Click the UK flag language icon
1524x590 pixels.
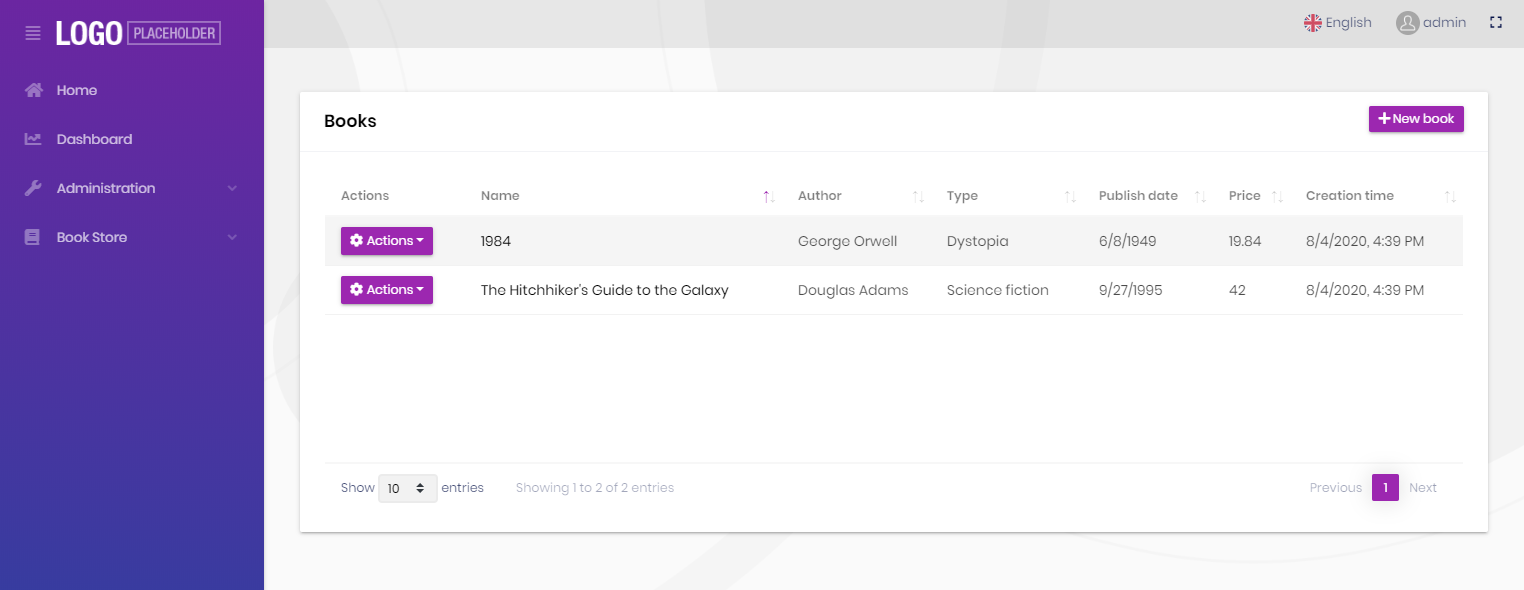tap(1313, 22)
